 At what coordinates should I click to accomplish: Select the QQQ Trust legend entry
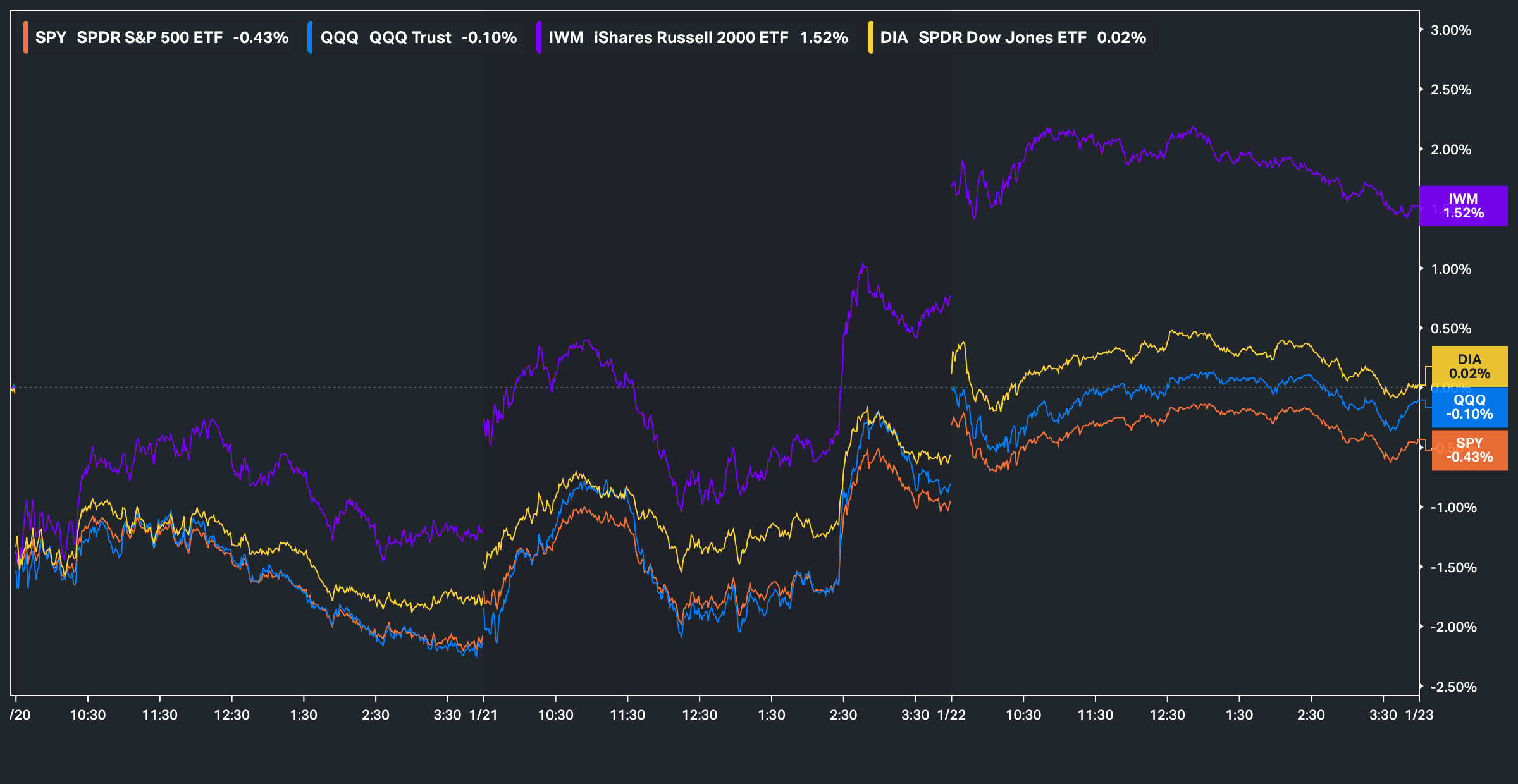coord(418,38)
